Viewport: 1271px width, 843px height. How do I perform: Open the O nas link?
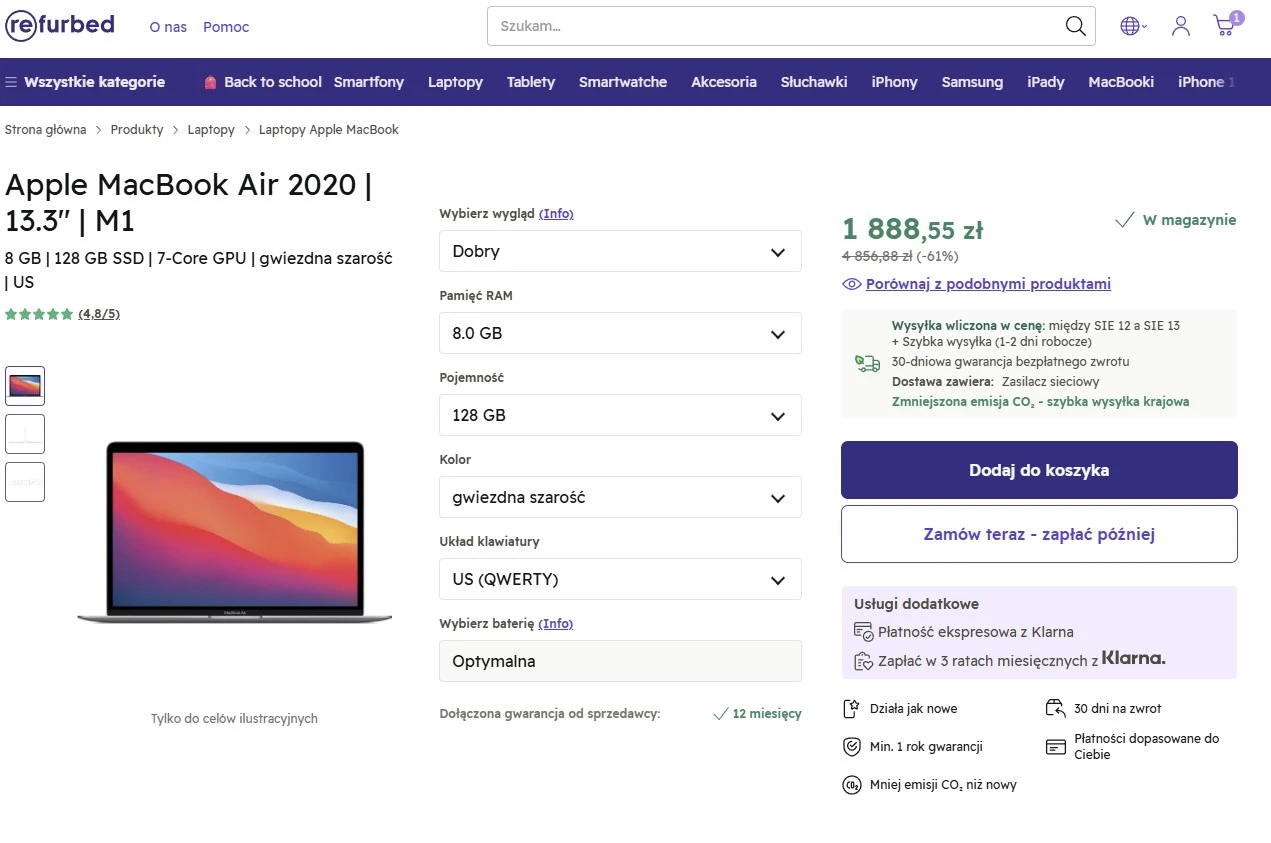point(168,27)
